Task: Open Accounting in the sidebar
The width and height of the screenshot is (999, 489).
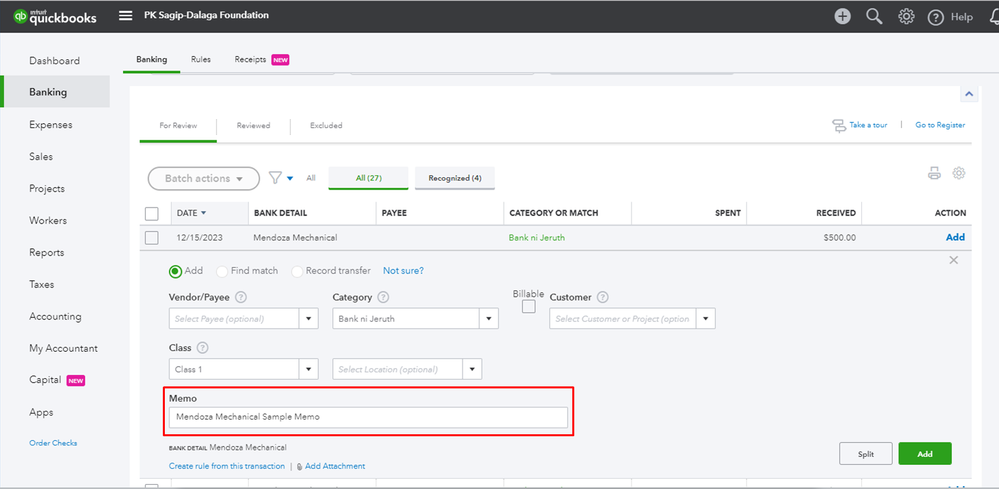Action: 55,316
